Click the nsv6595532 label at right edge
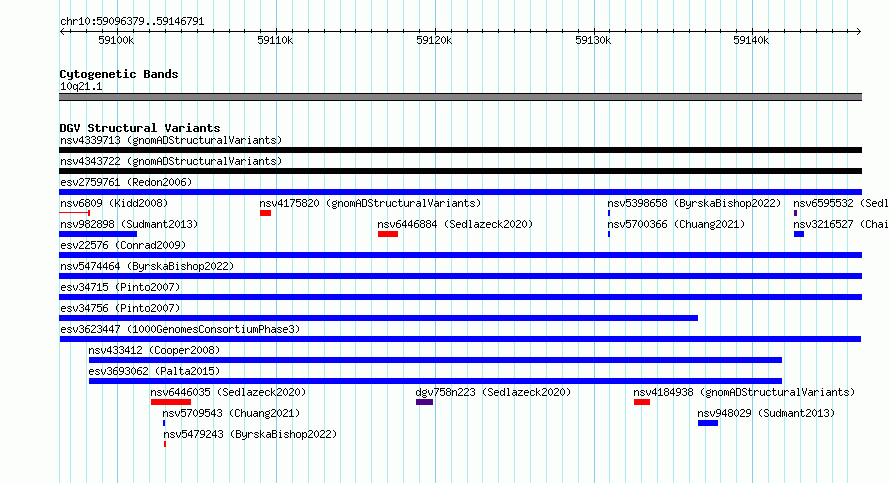Screen dimensions: 890x483 (841, 203)
